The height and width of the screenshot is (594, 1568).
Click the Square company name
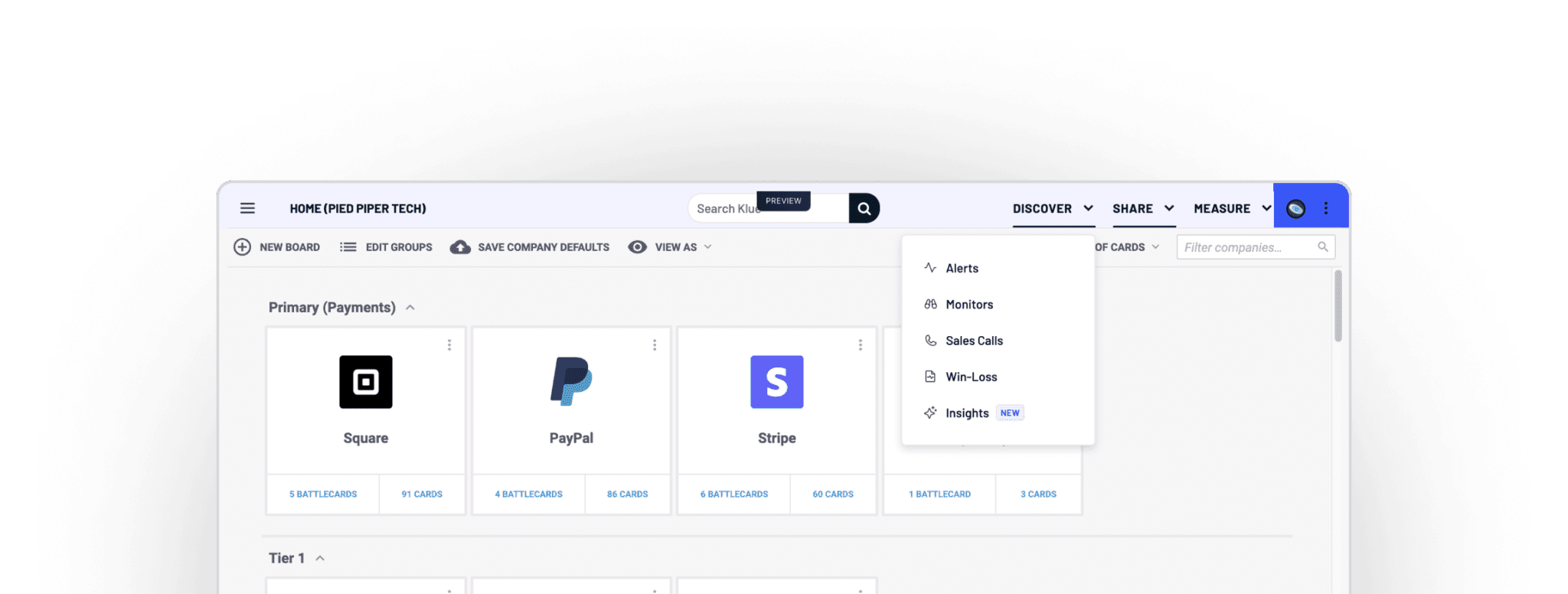pos(366,438)
